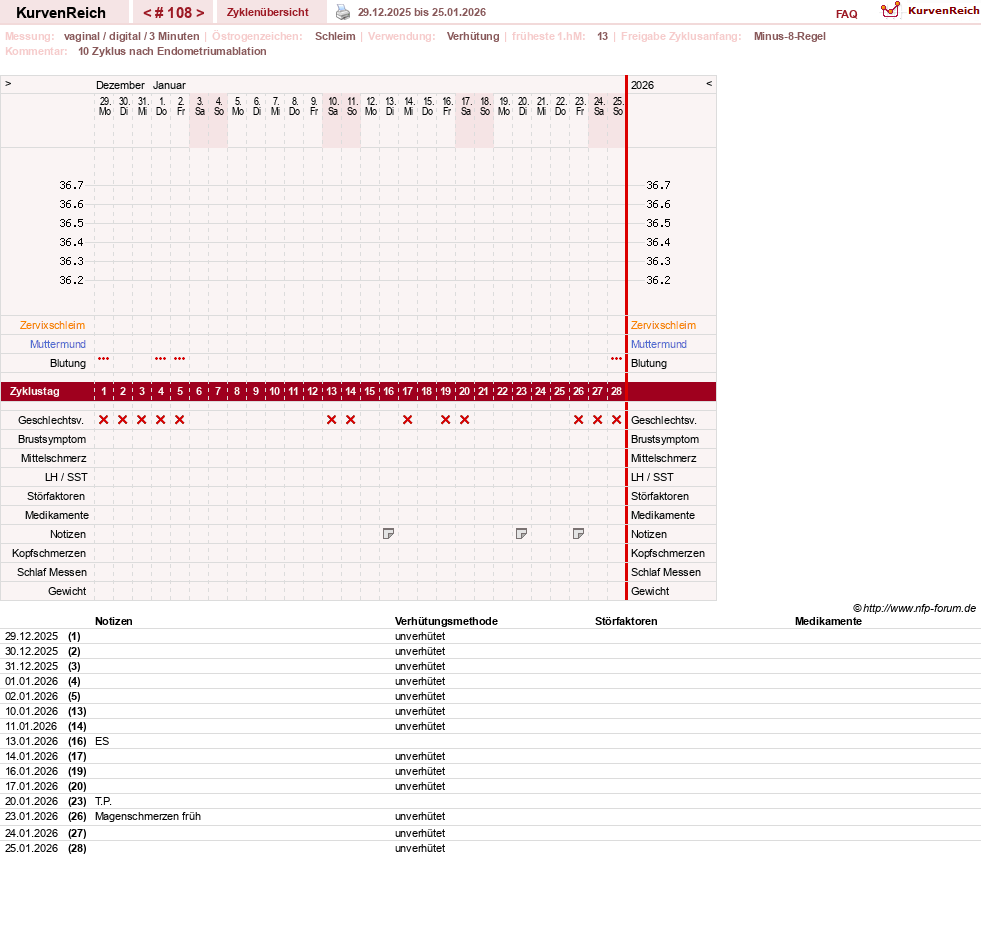Viewport: 981px width, 940px height.
Task: Click the left 'Schlaf Messen' row label
Action: pyautogui.click(x=52, y=572)
